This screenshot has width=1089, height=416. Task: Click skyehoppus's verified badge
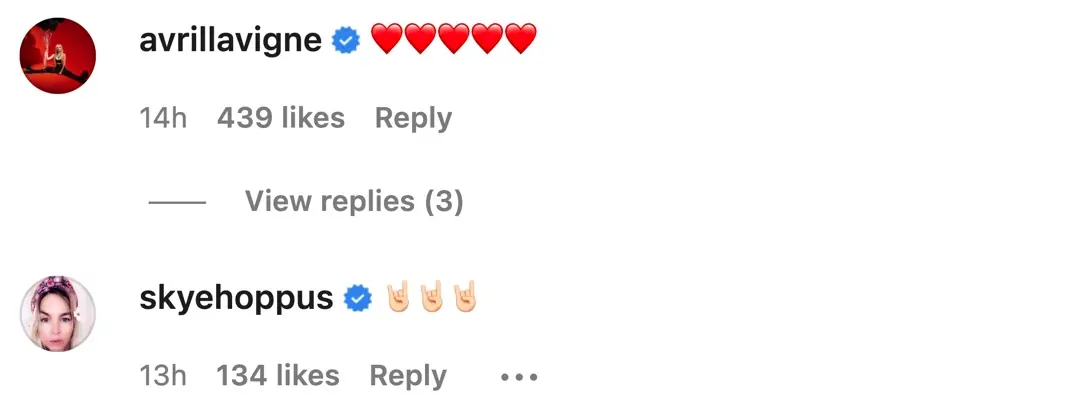pos(358,298)
